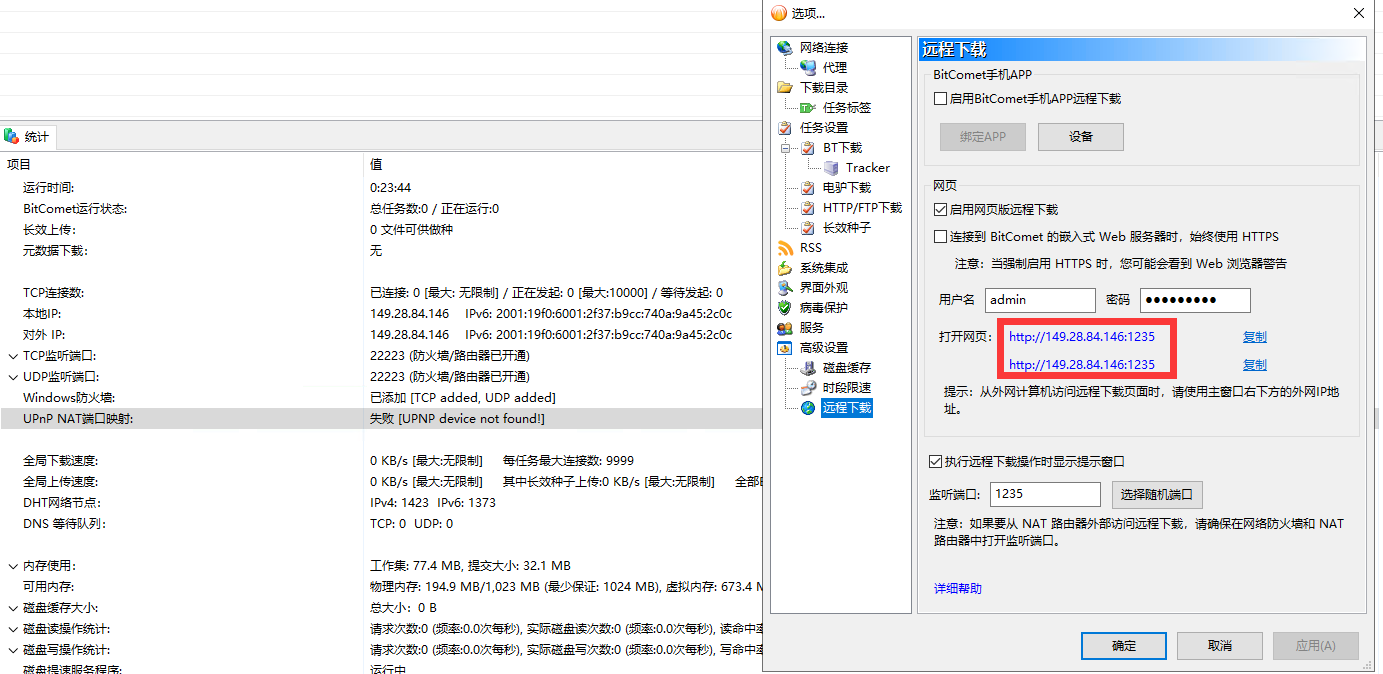Screen dimensions: 1383x674
Task: Open the 系统集成 icon entry
Action: [x=784, y=268]
